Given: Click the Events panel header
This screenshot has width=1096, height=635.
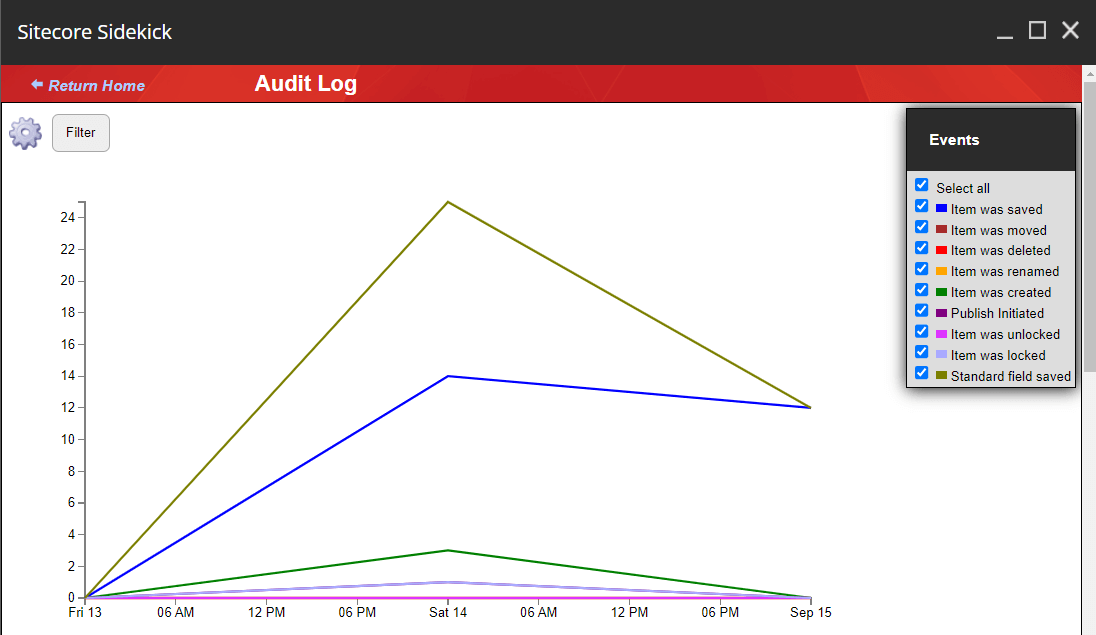Looking at the screenshot, I should click(x=990, y=140).
